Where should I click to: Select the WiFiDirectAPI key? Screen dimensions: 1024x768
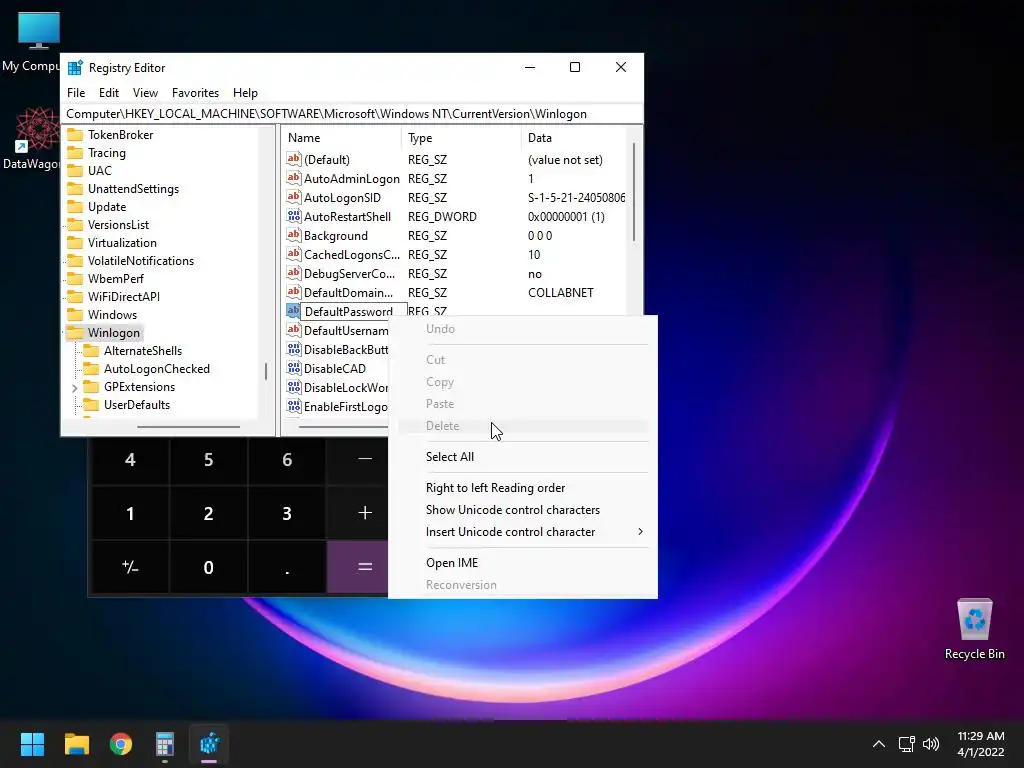[x=123, y=296]
